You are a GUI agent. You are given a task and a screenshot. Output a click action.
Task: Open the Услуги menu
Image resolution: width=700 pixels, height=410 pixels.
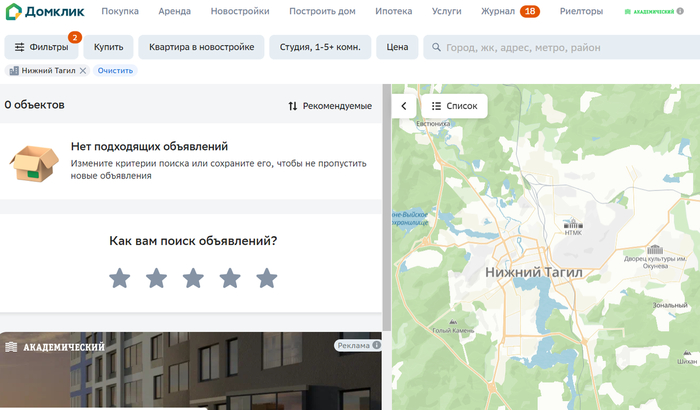[x=446, y=11]
